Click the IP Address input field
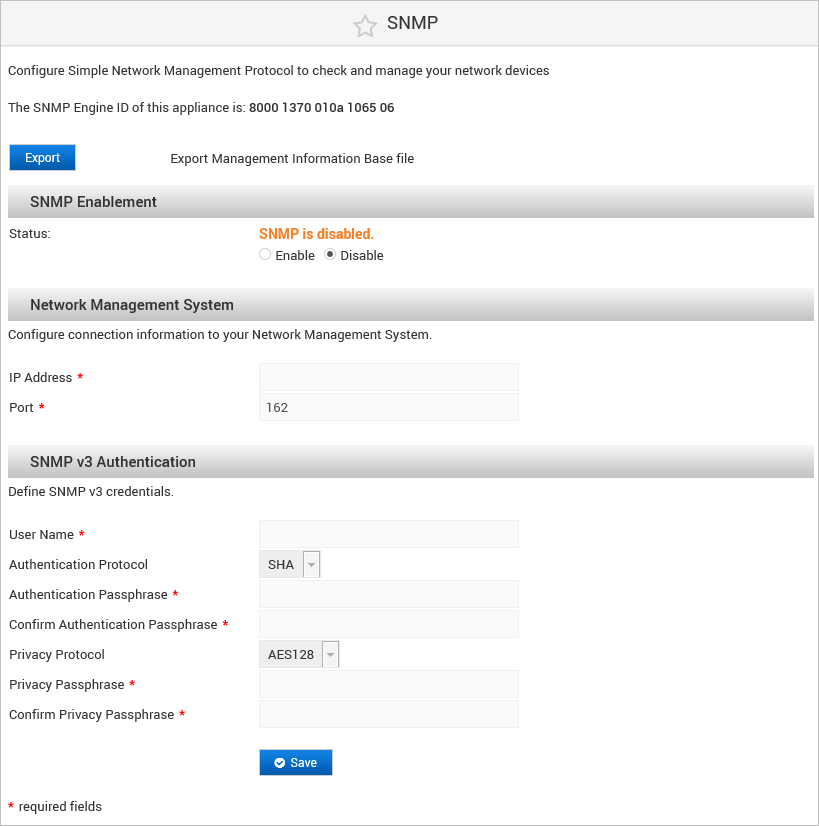Image resolution: width=819 pixels, height=826 pixels. click(388, 377)
